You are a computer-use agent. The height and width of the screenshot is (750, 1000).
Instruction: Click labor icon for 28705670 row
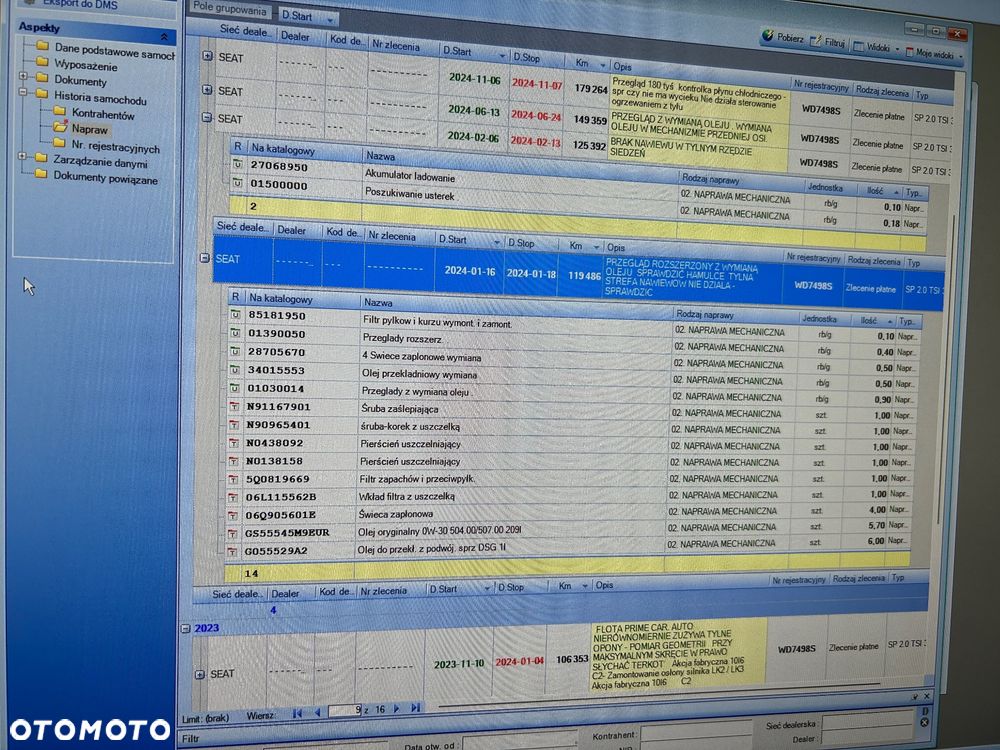click(x=235, y=351)
